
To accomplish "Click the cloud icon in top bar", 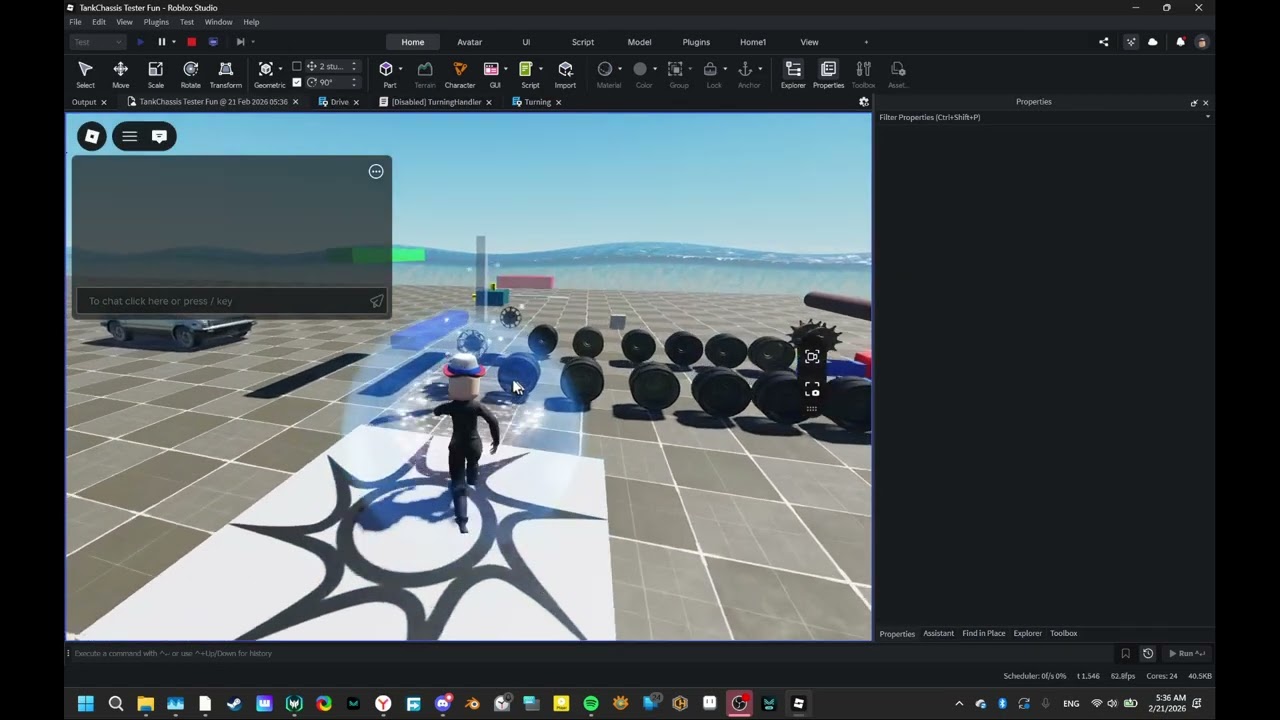I will pos(1153,42).
